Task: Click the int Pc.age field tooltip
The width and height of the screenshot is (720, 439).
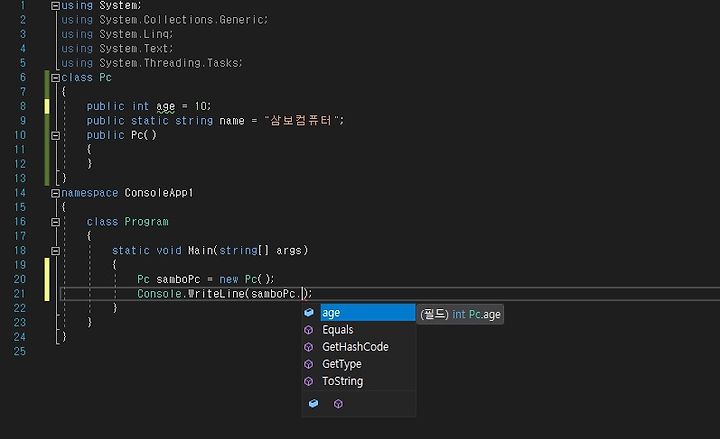Action: click(460, 315)
